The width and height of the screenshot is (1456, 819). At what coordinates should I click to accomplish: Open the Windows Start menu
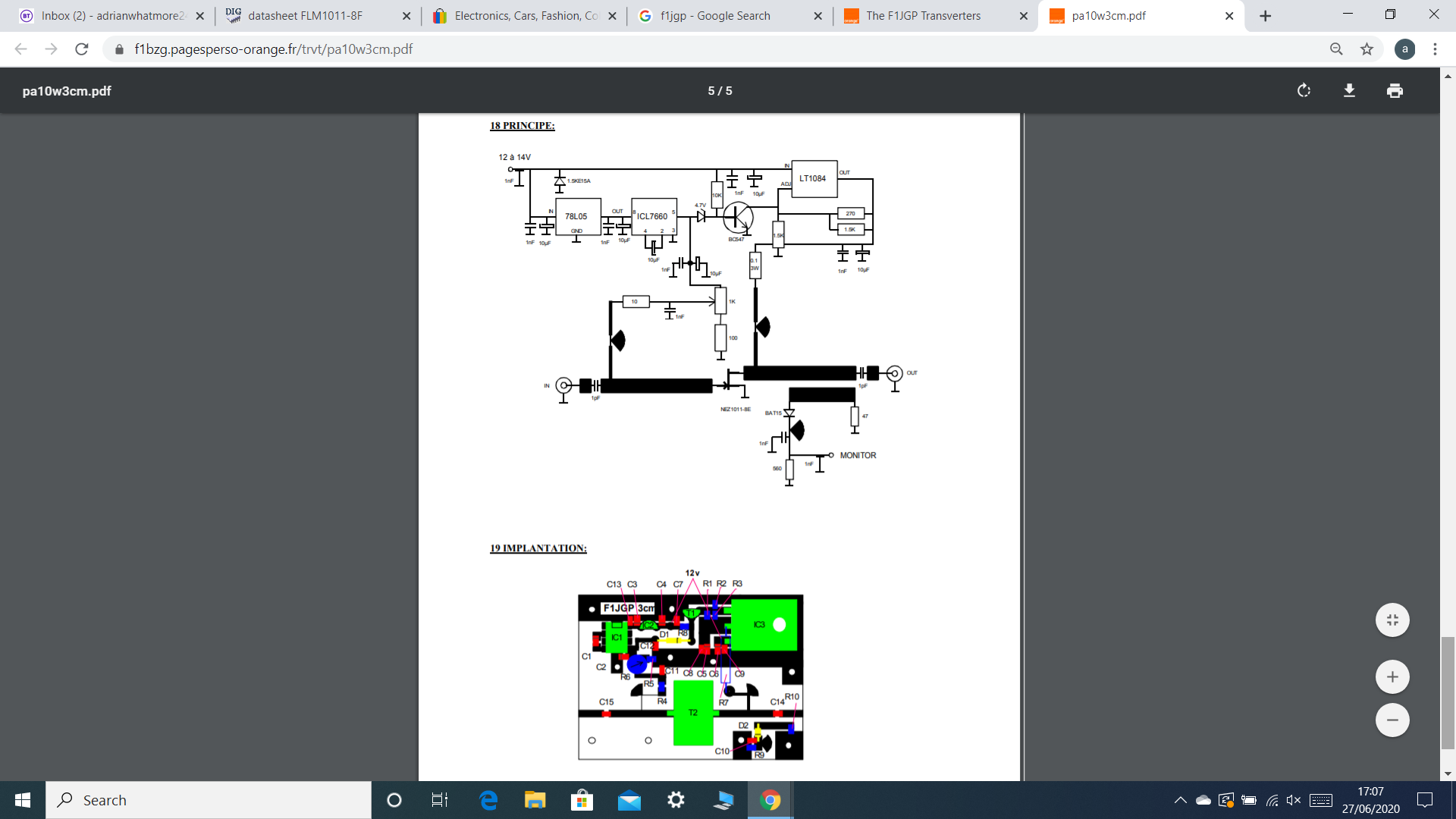pos(23,800)
